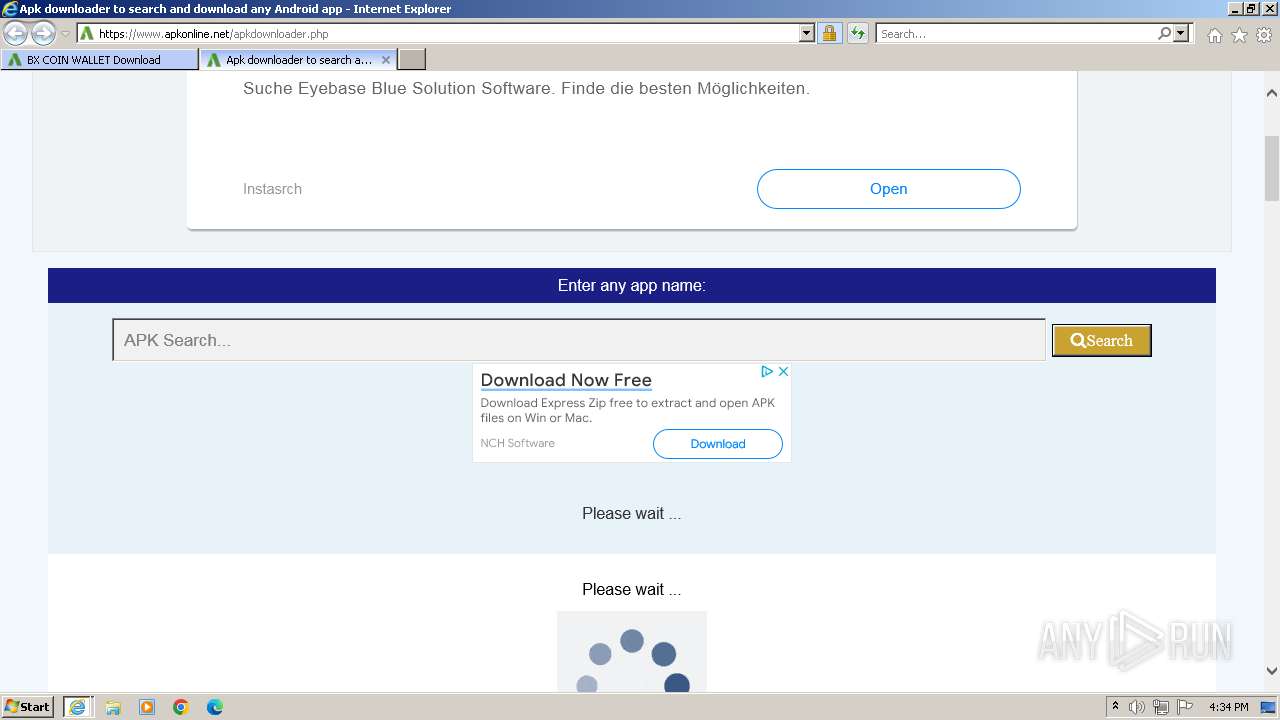1280x720 pixels.
Task: Open the AdChoices triangle icon on ad
Action: pos(767,371)
